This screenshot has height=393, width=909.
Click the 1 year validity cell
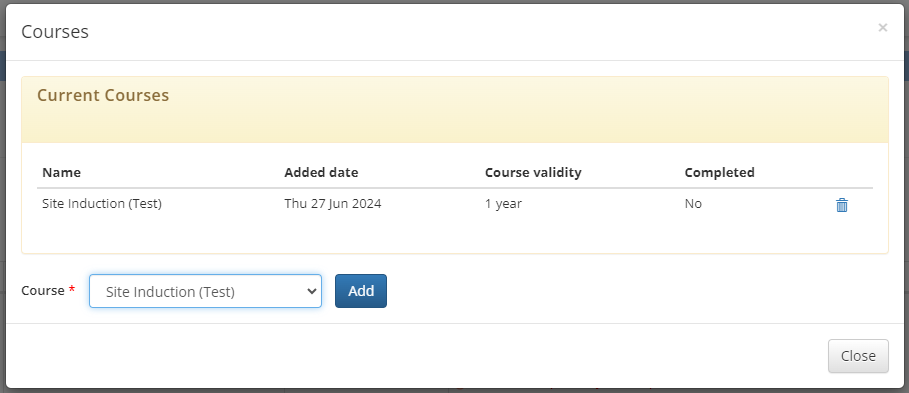pyautogui.click(x=503, y=203)
